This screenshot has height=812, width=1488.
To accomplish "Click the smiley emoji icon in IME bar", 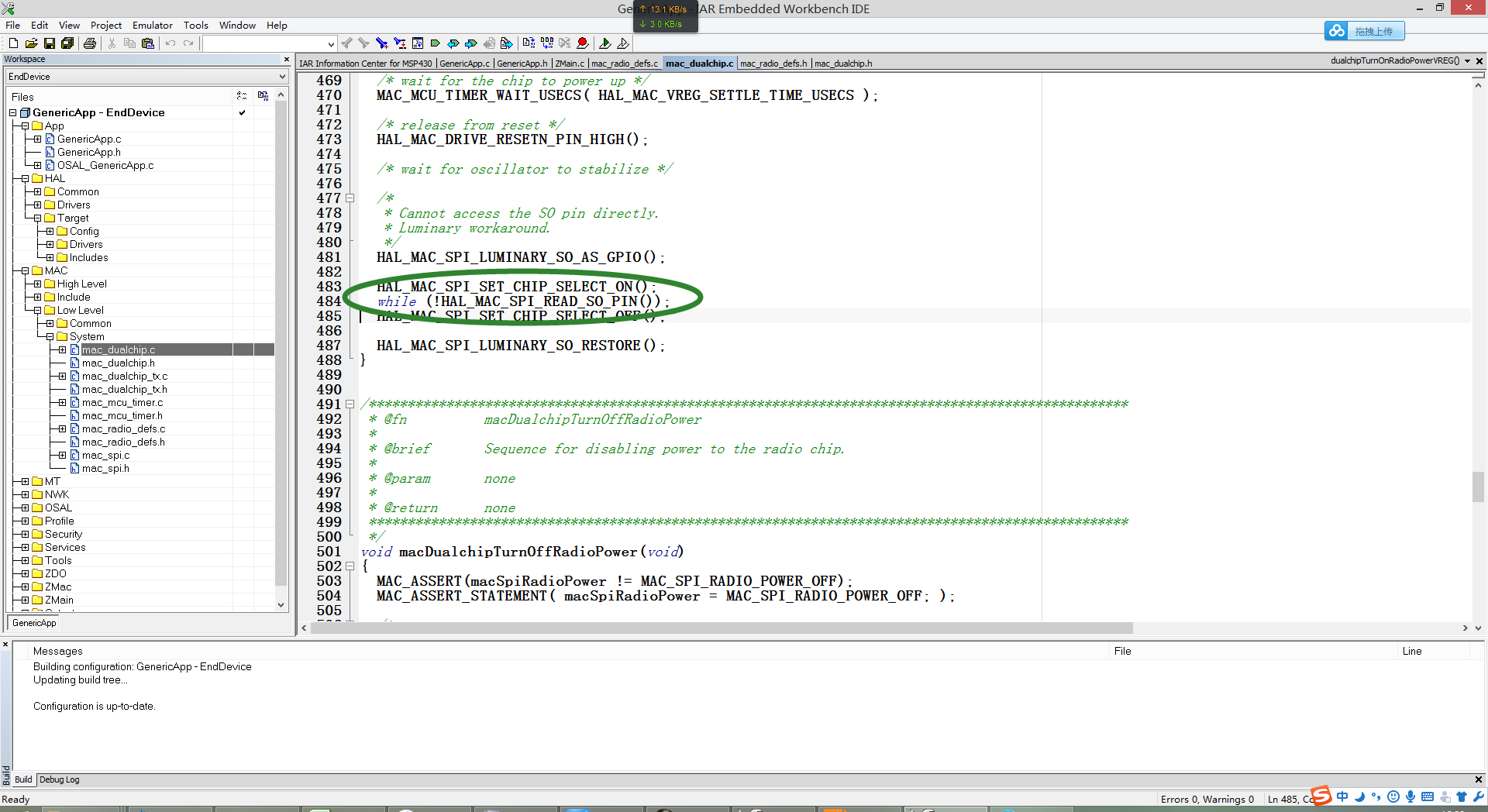I will tap(1393, 797).
